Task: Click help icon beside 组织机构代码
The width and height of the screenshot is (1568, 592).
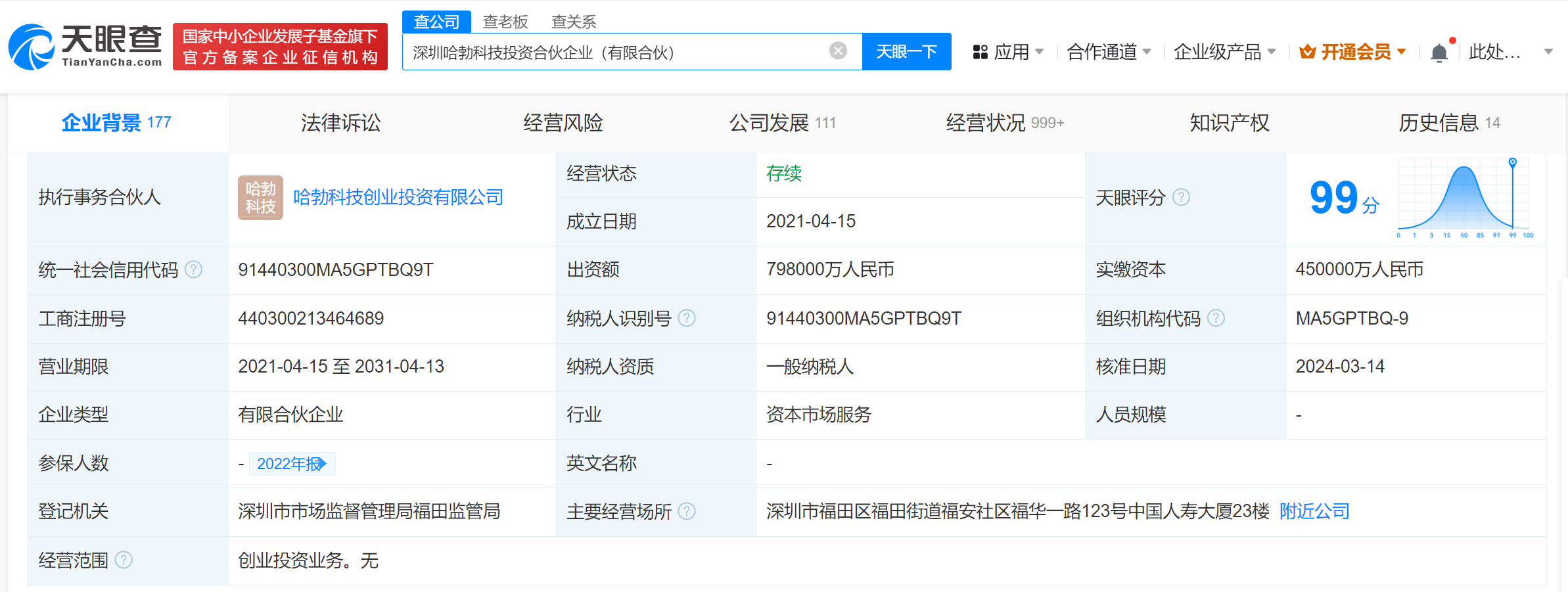Action: click(1216, 318)
